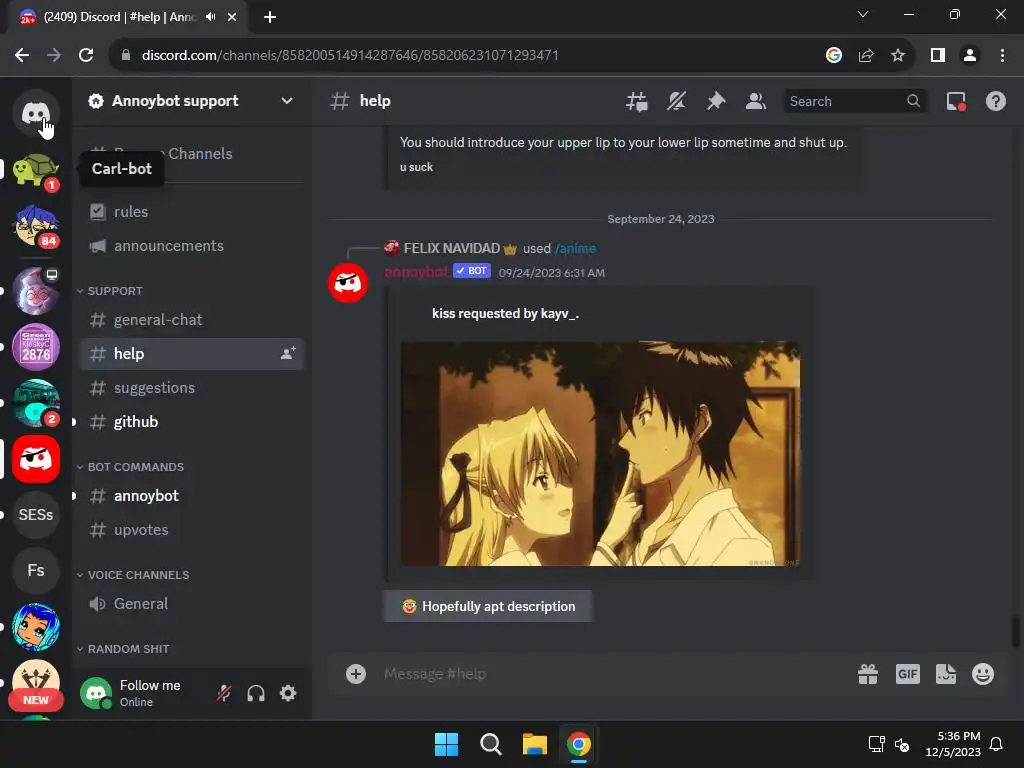The height and width of the screenshot is (768, 1024).
Task: Open Windows taskbar search
Action: click(x=490, y=744)
